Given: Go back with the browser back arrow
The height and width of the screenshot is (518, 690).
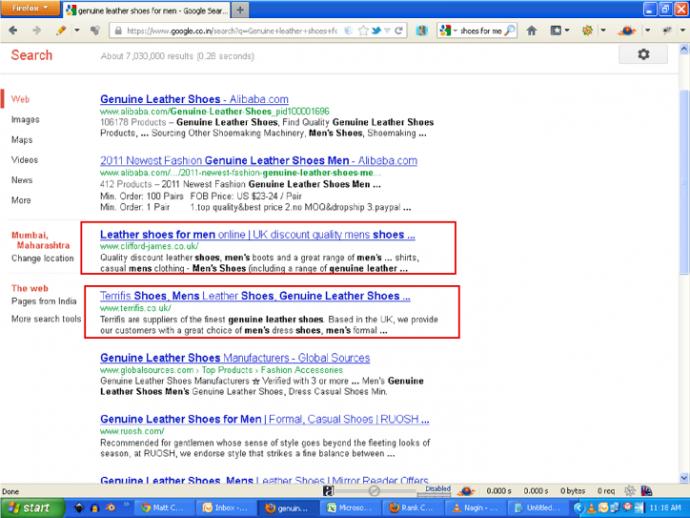Looking at the screenshot, I should pos(13,30).
